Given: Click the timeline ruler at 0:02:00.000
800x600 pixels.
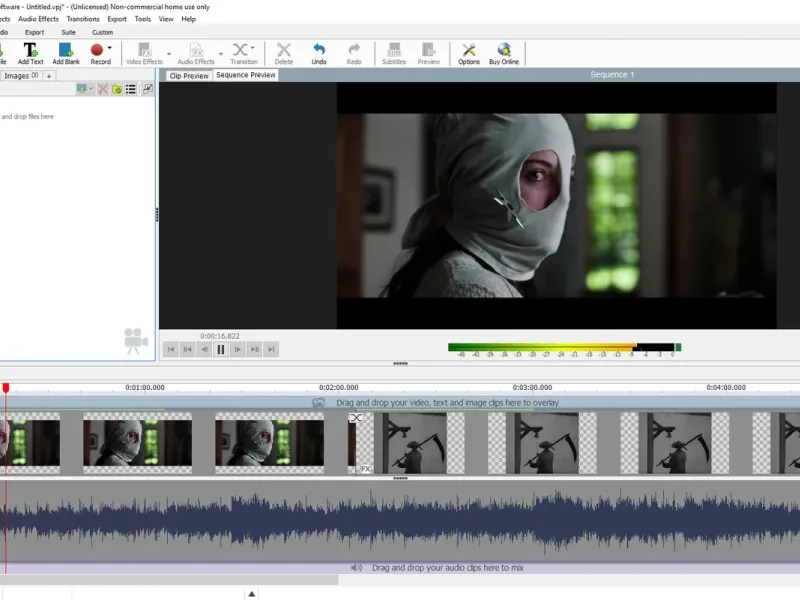Looking at the screenshot, I should point(339,388).
